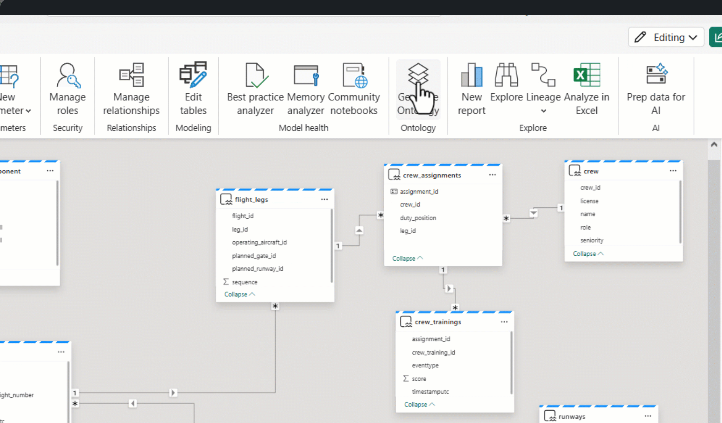The height and width of the screenshot is (423, 722).
Task: Select the crew_trainings table header
Action: [x=454, y=322]
